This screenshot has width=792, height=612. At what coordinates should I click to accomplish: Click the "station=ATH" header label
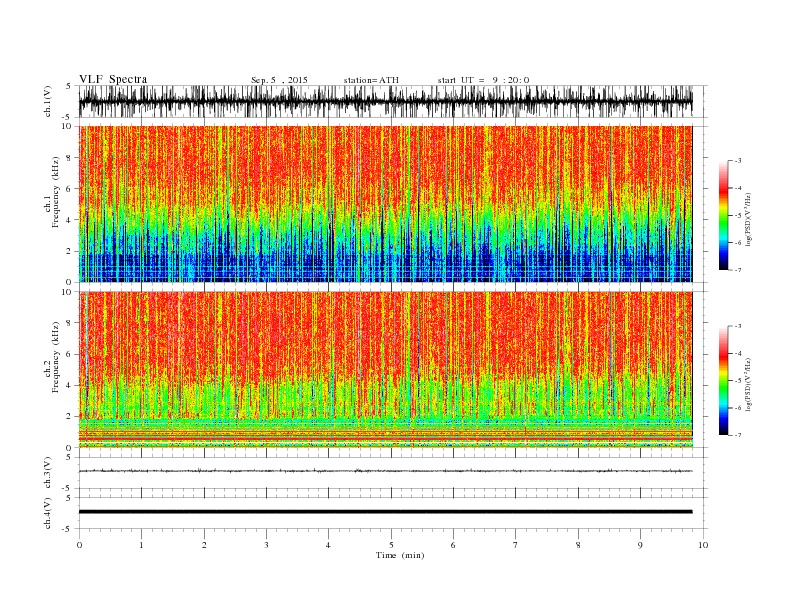[371, 80]
